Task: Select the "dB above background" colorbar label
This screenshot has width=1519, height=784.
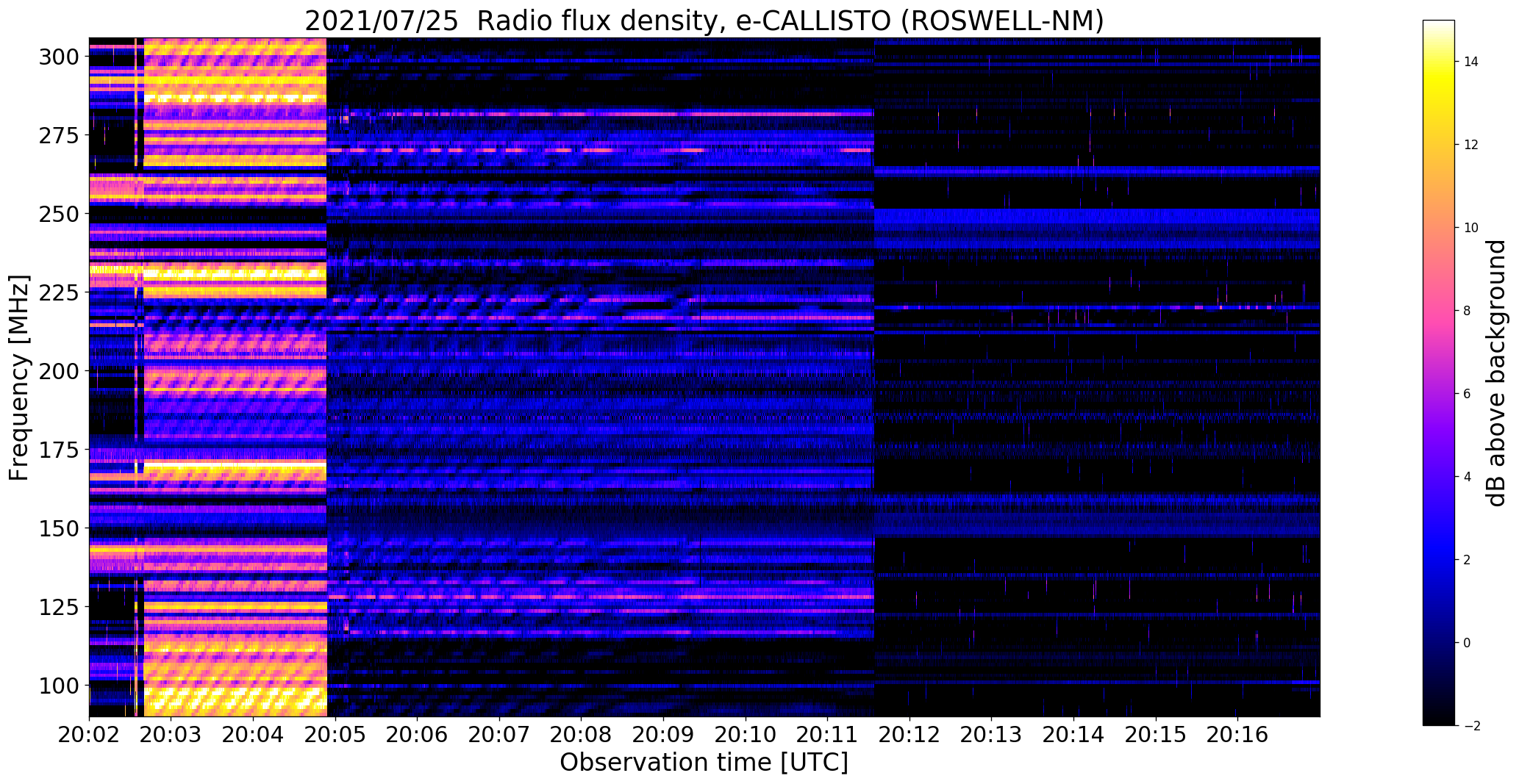Action: click(x=1496, y=373)
